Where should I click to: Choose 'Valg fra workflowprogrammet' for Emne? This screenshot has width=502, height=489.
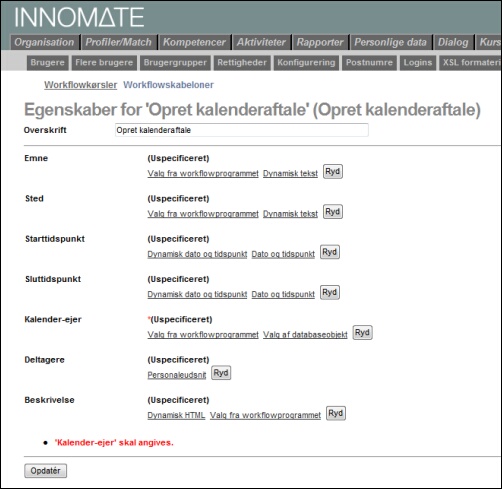[203, 173]
